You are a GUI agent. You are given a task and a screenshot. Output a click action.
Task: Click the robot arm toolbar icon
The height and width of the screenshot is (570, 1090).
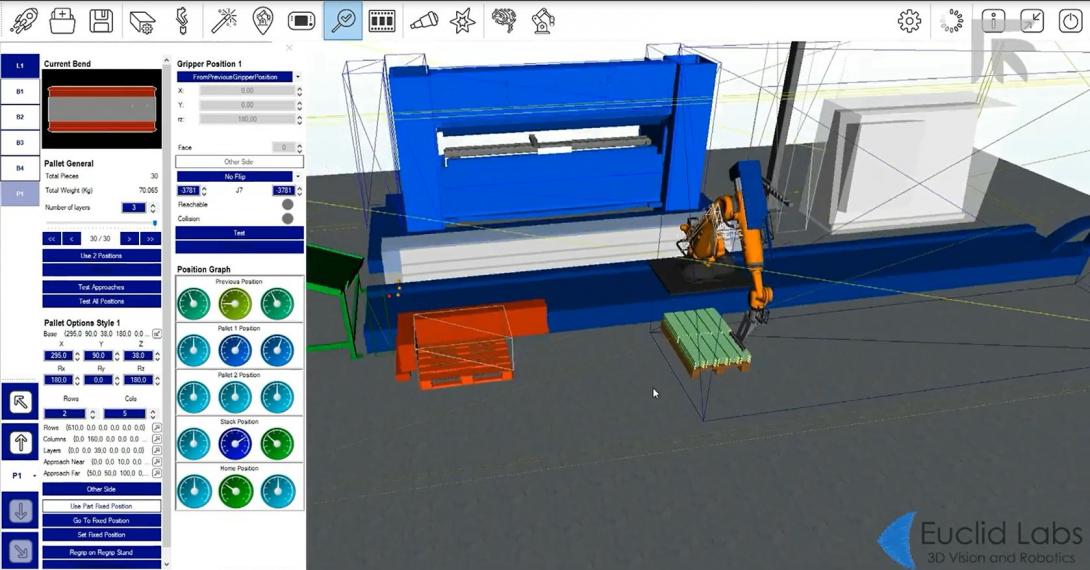[543, 21]
